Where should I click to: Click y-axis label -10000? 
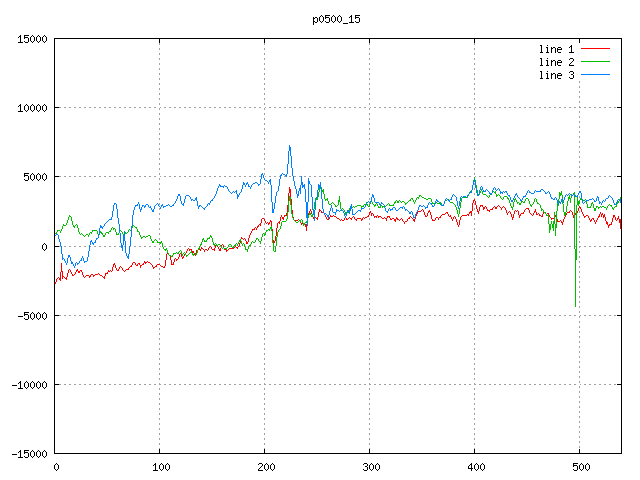(x=29, y=385)
